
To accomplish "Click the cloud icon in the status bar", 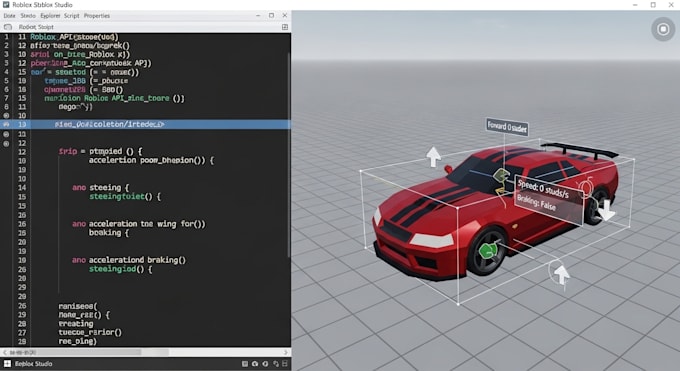I will click(255, 364).
